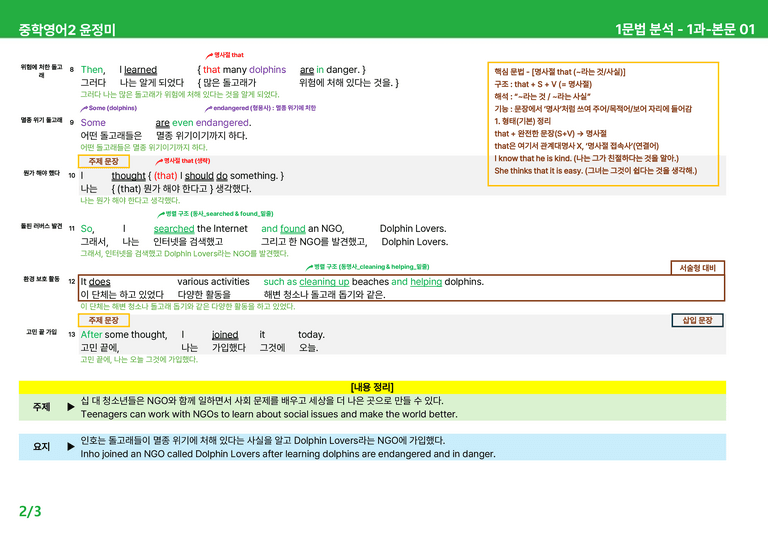Click the underlined phrase 'cleaning up'
Screen dimensions: 768x543
324,282
